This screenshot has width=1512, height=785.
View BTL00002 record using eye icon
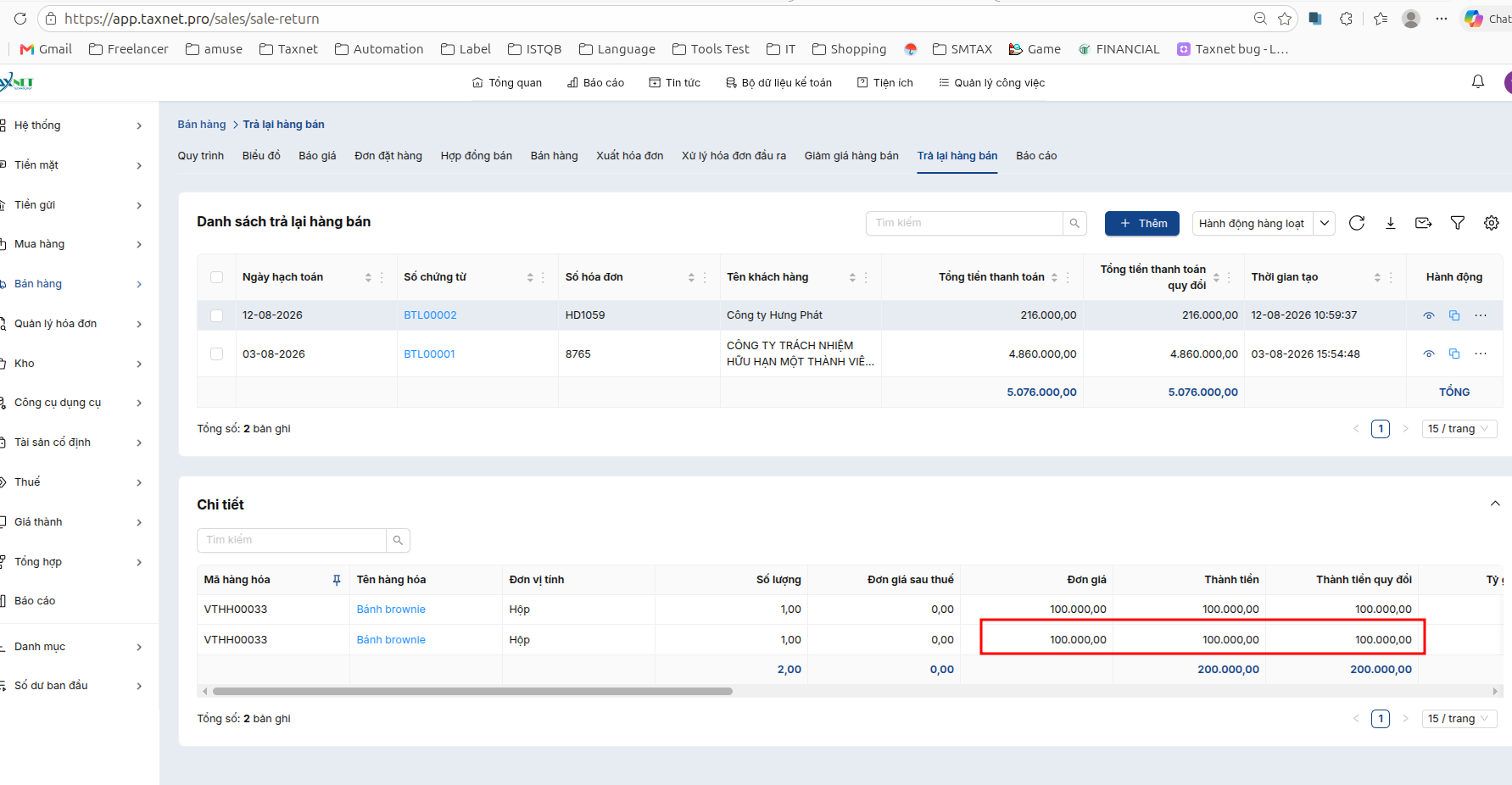[1429, 315]
